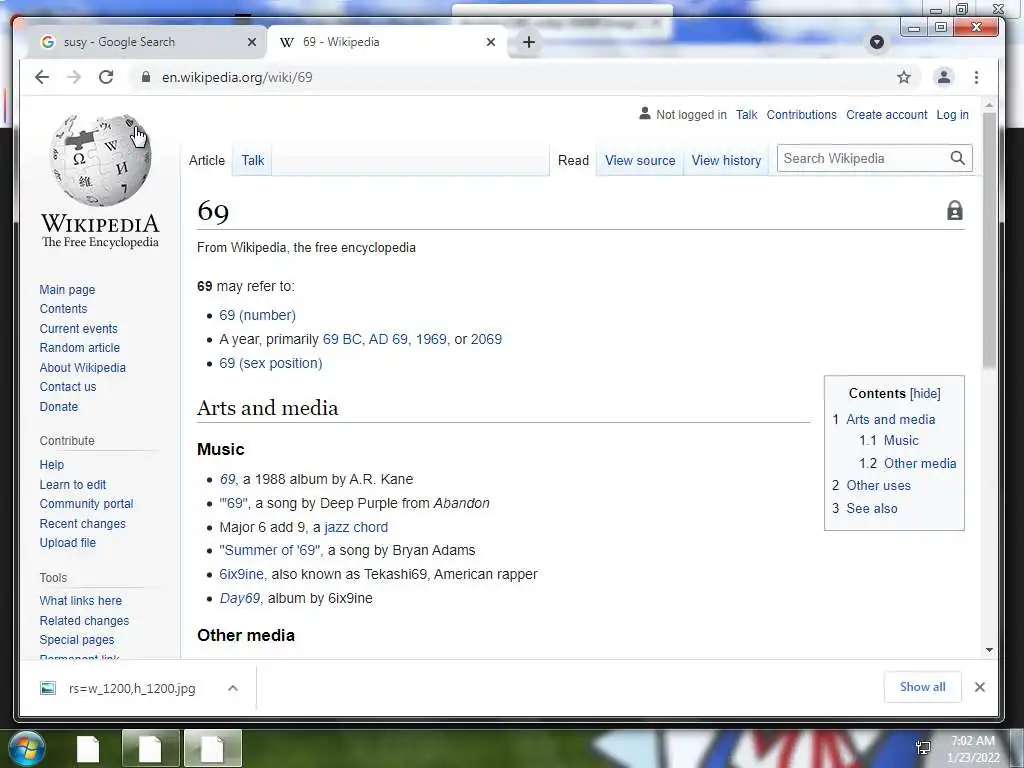Viewport: 1024px width, 768px height.
Task: Expand the download item chevron menu
Action: click(233, 688)
